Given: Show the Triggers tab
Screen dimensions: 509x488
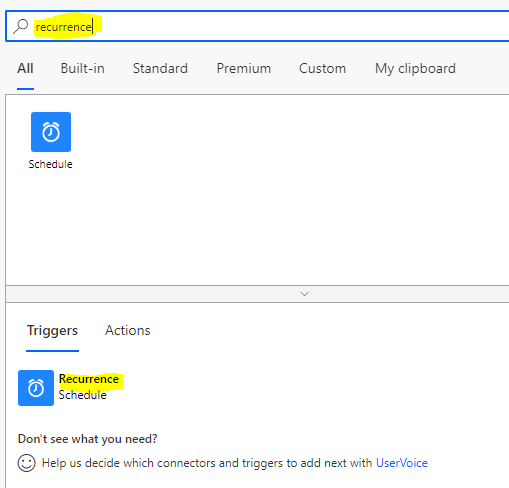Looking at the screenshot, I should click(x=52, y=331).
